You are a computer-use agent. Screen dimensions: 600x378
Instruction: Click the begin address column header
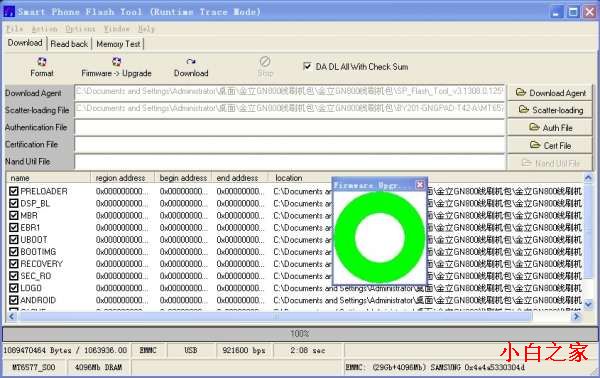point(183,178)
